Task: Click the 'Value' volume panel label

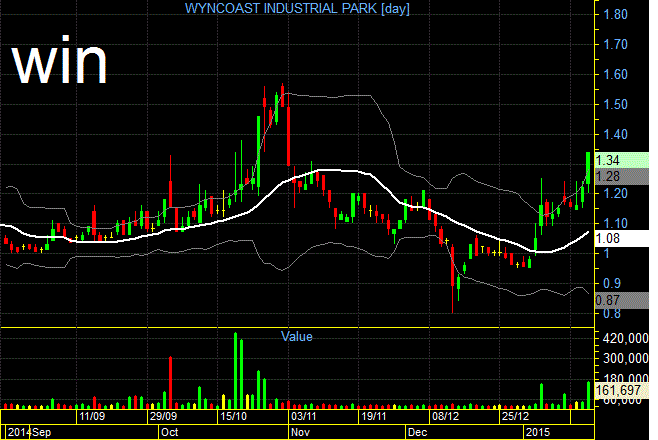Action: point(297,336)
